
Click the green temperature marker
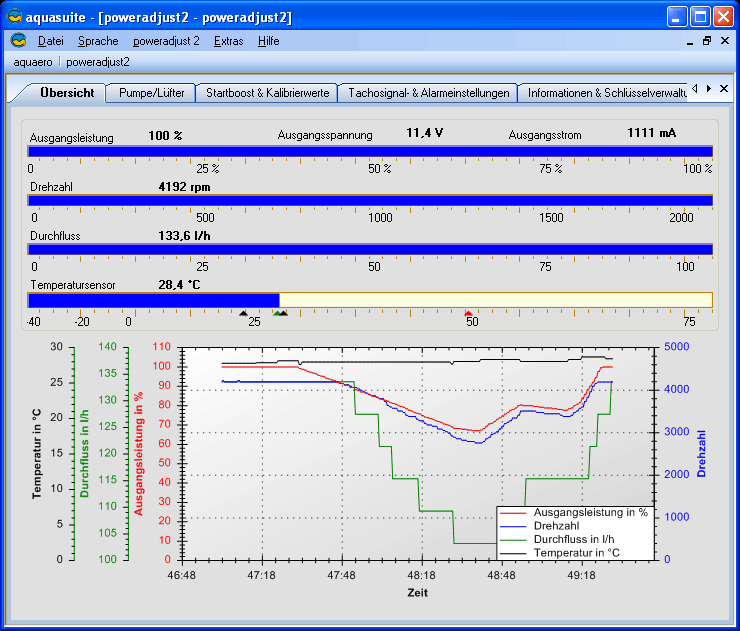[x=277, y=313]
